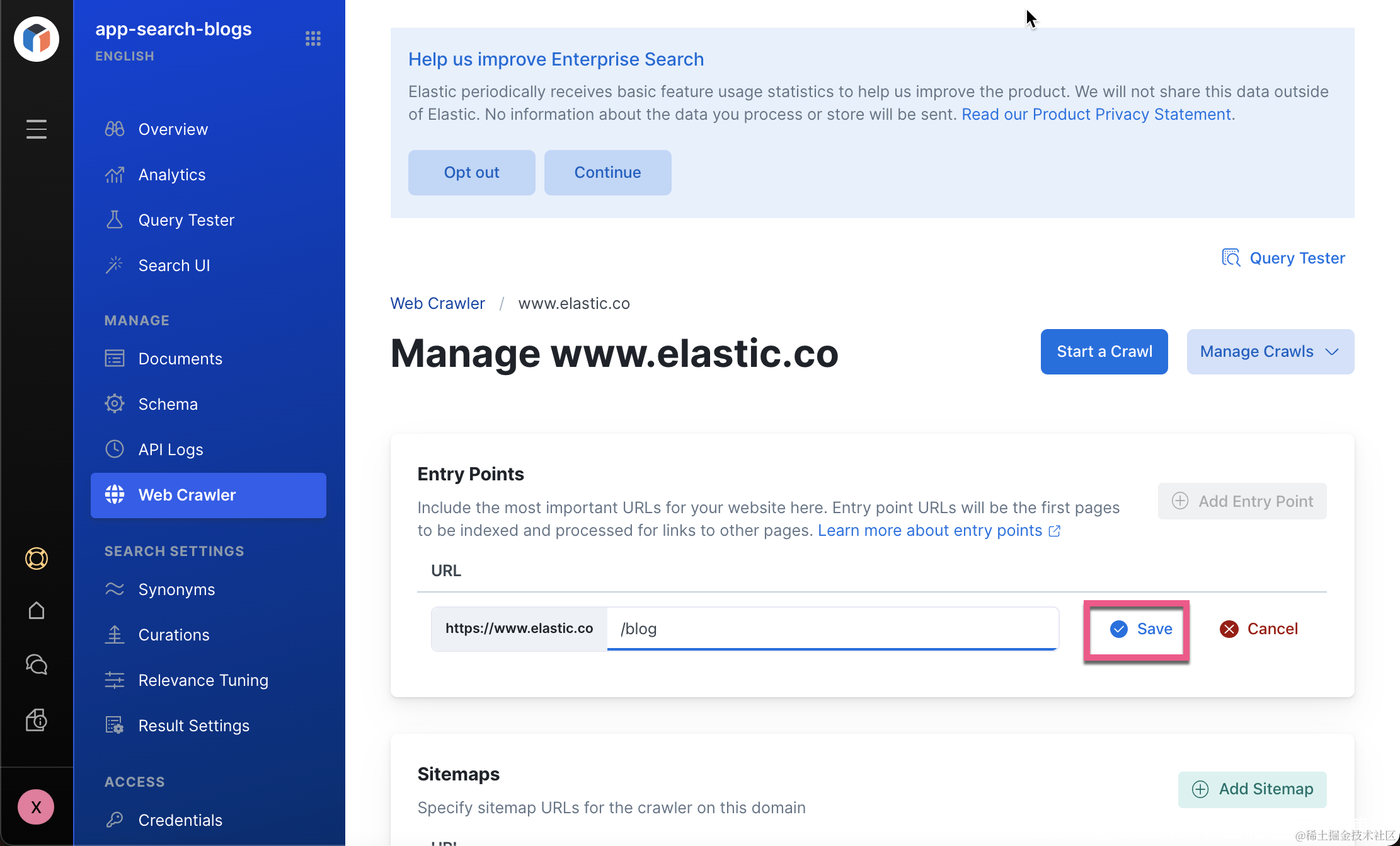Viewport: 1400px width, 846px height.
Task: Open the hamburger navigation menu
Action: click(x=37, y=129)
